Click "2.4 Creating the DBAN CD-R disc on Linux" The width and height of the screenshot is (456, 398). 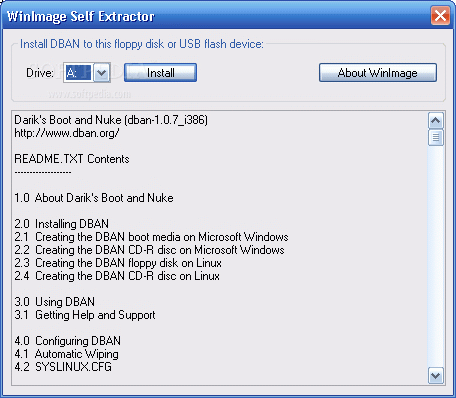[117, 276]
